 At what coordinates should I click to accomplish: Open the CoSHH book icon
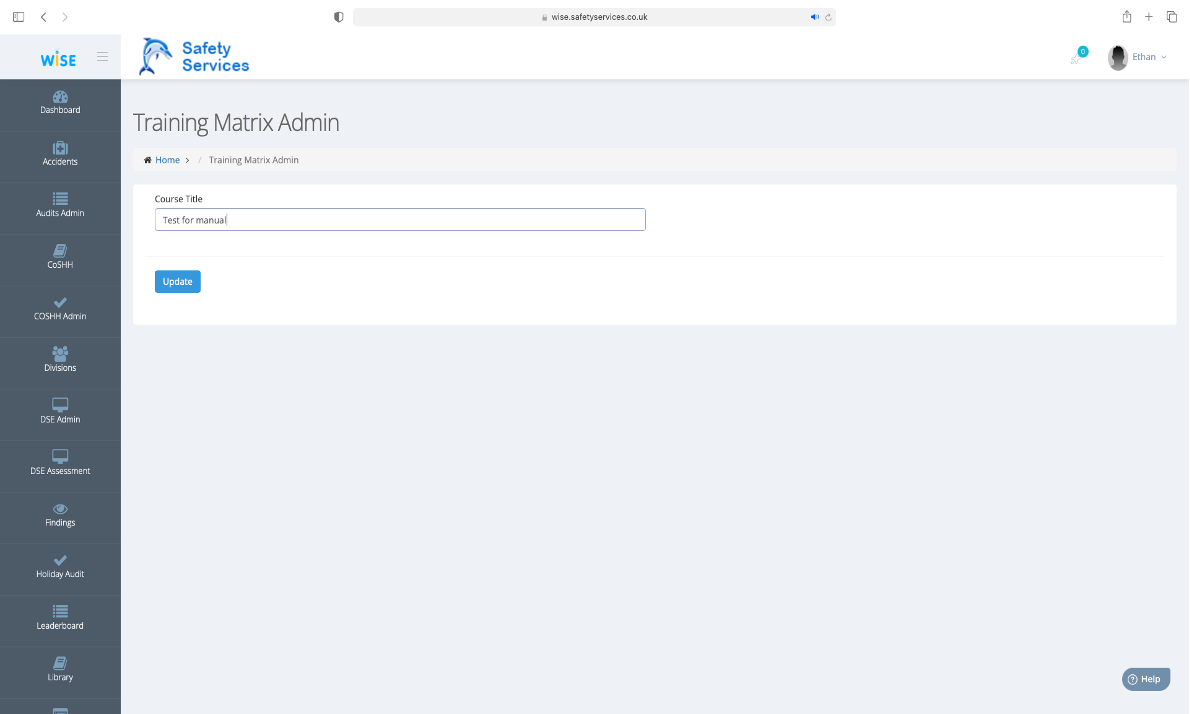click(x=60, y=250)
